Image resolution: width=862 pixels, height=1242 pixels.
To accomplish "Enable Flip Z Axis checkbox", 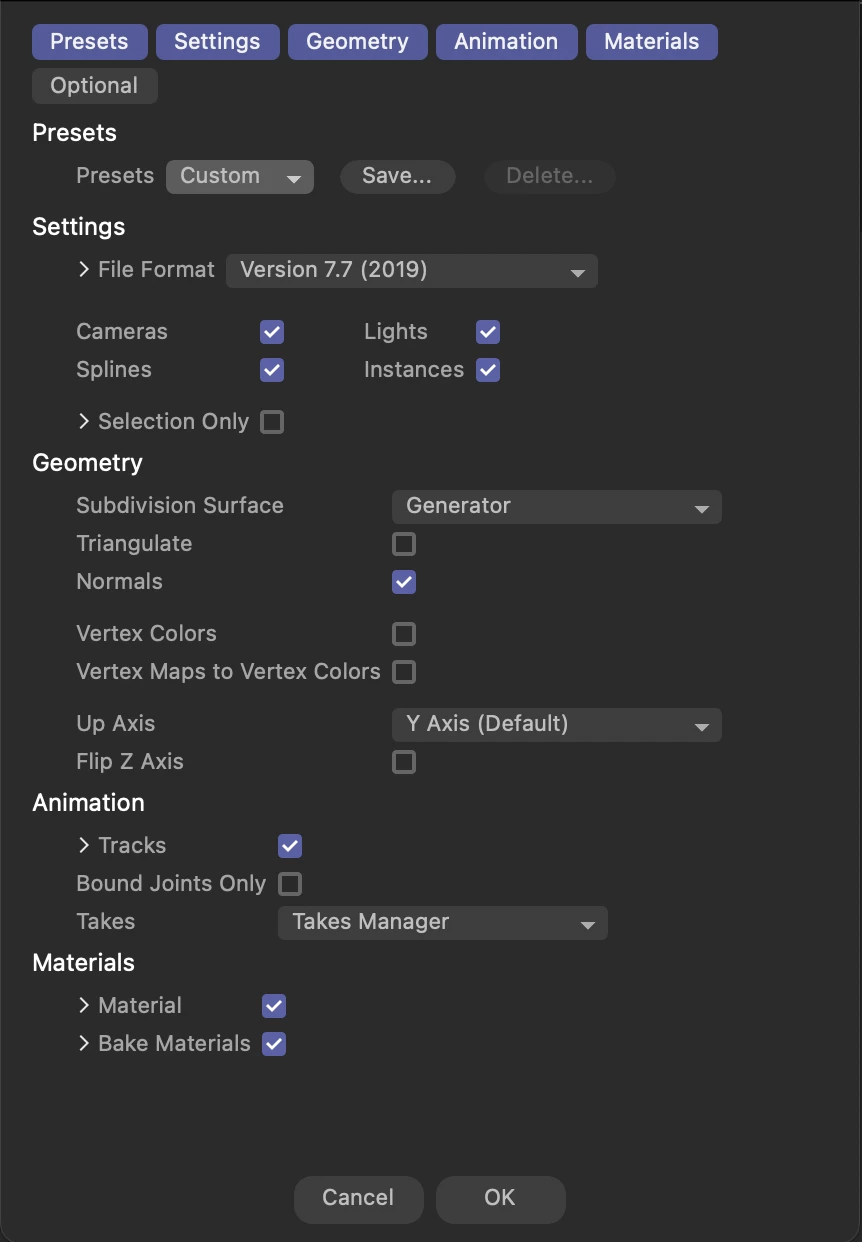I will point(404,762).
